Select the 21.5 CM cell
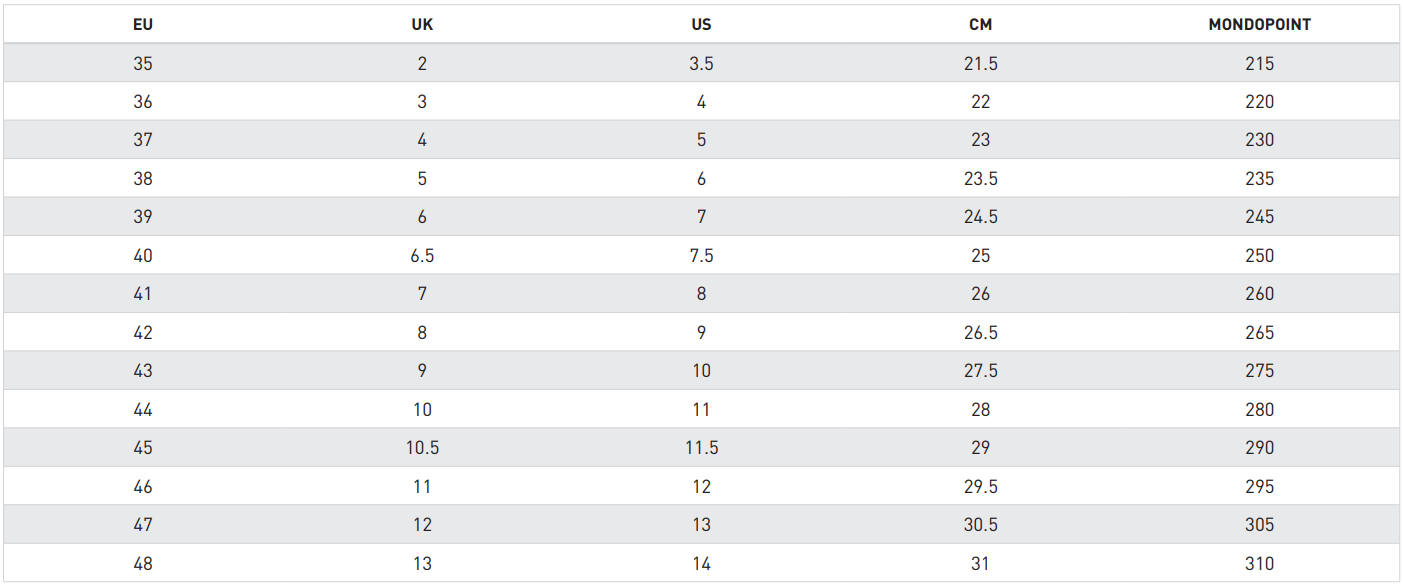Screen dimensions: 1403x585 pyautogui.click(x=981, y=63)
